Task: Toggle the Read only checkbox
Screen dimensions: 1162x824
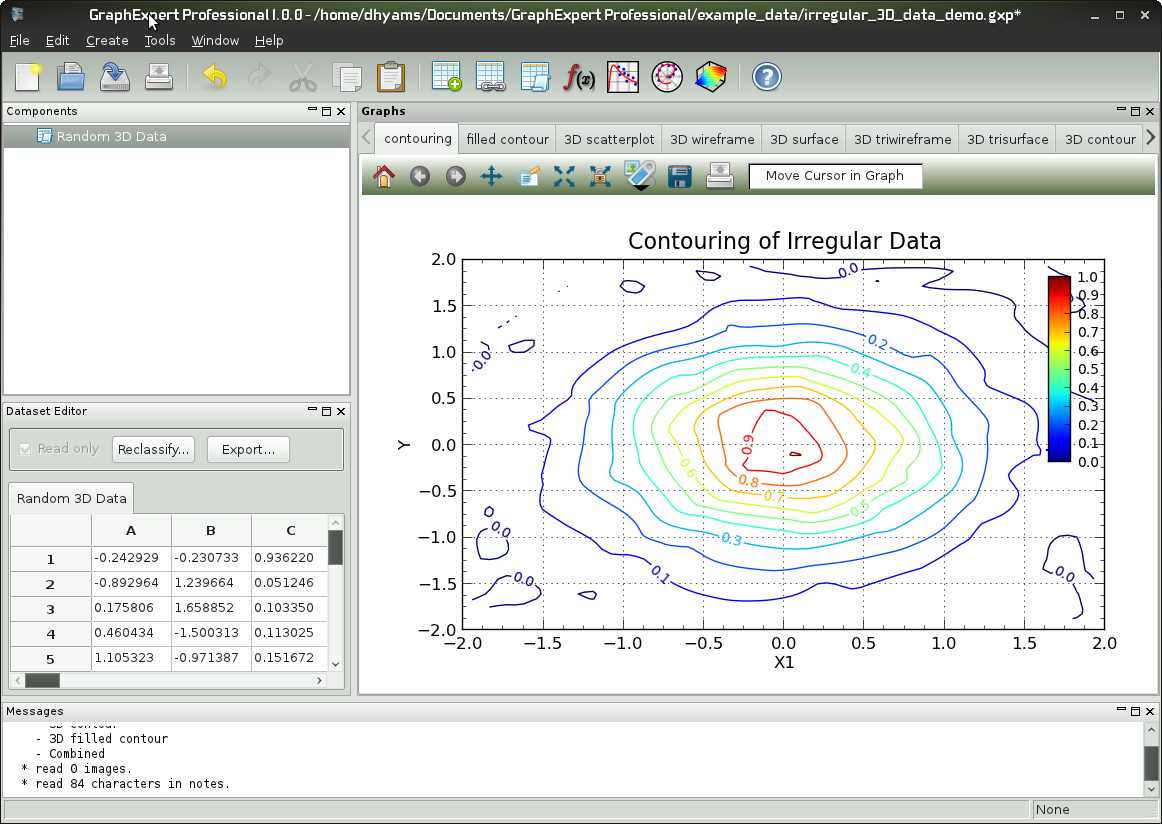Action: pyautogui.click(x=26, y=449)
